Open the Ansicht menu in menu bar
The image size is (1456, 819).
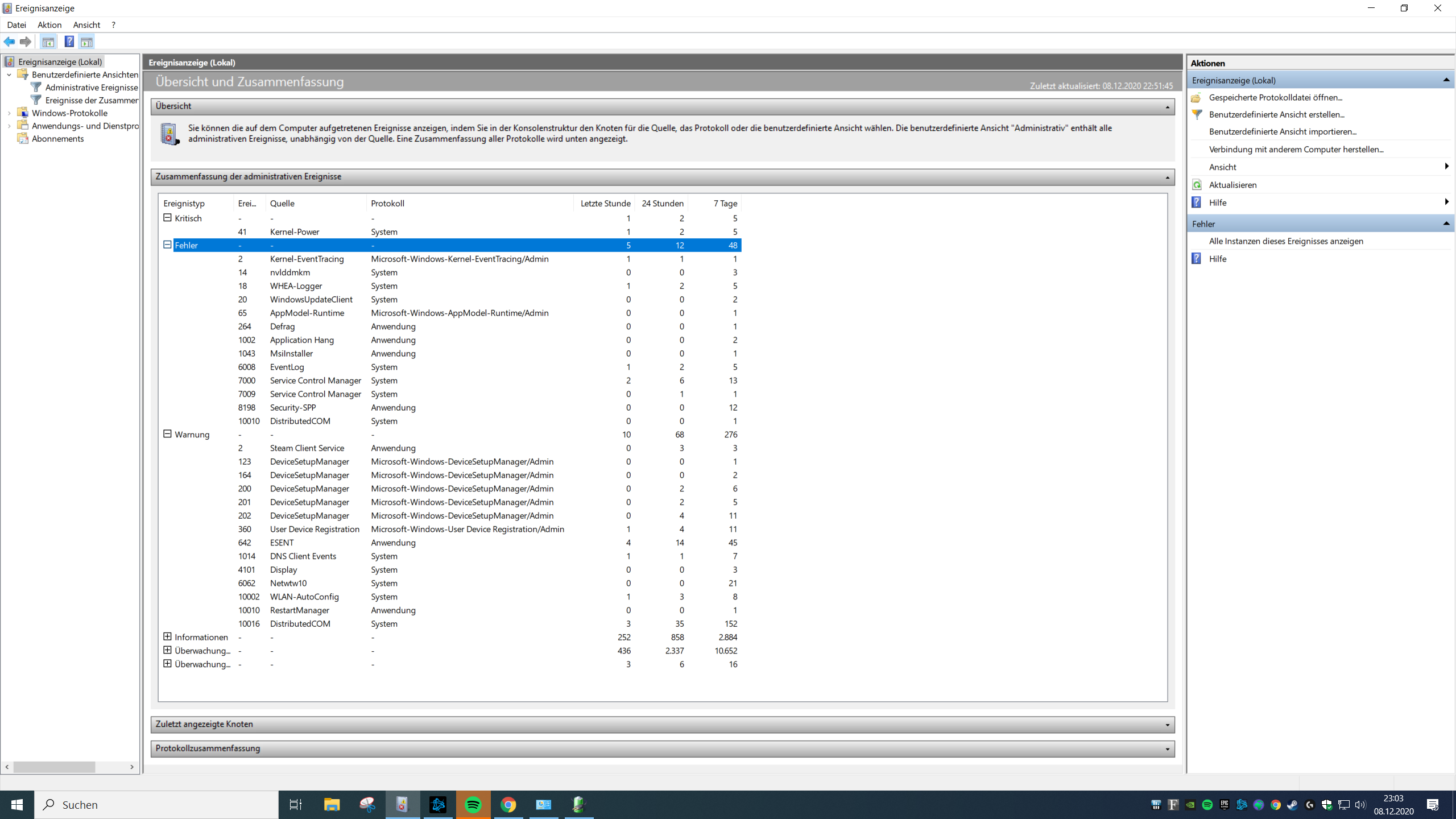86,25
